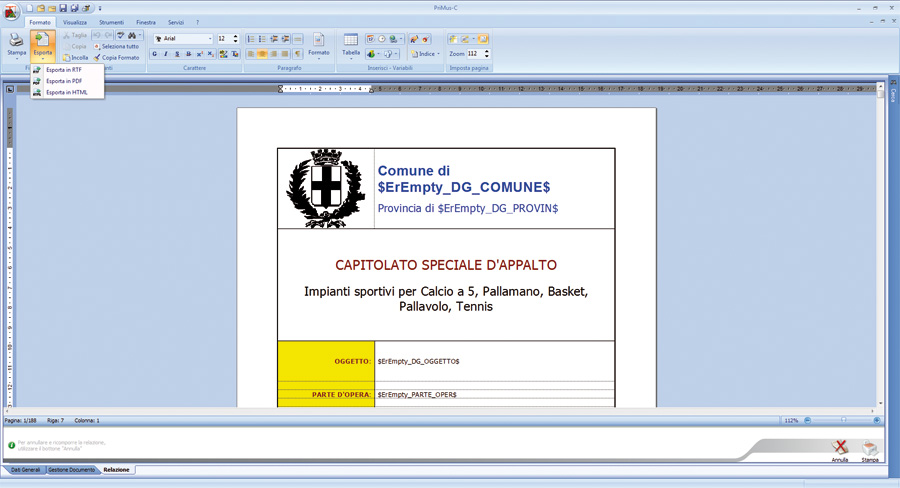Open the Arial font name dropdown

(209, 39)
